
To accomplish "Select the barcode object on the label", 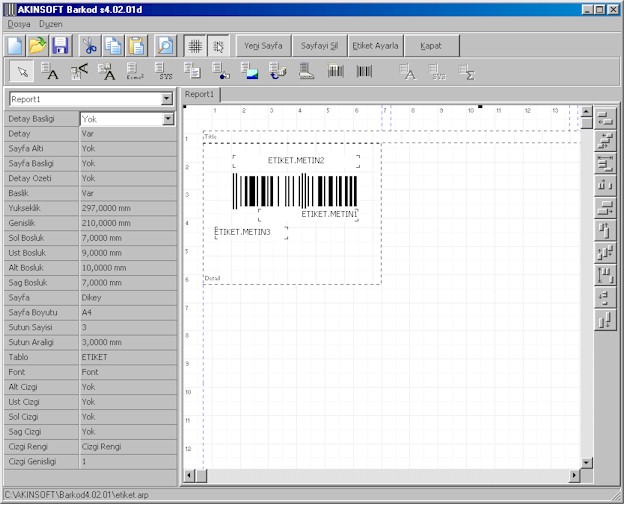I will point(295,191).
